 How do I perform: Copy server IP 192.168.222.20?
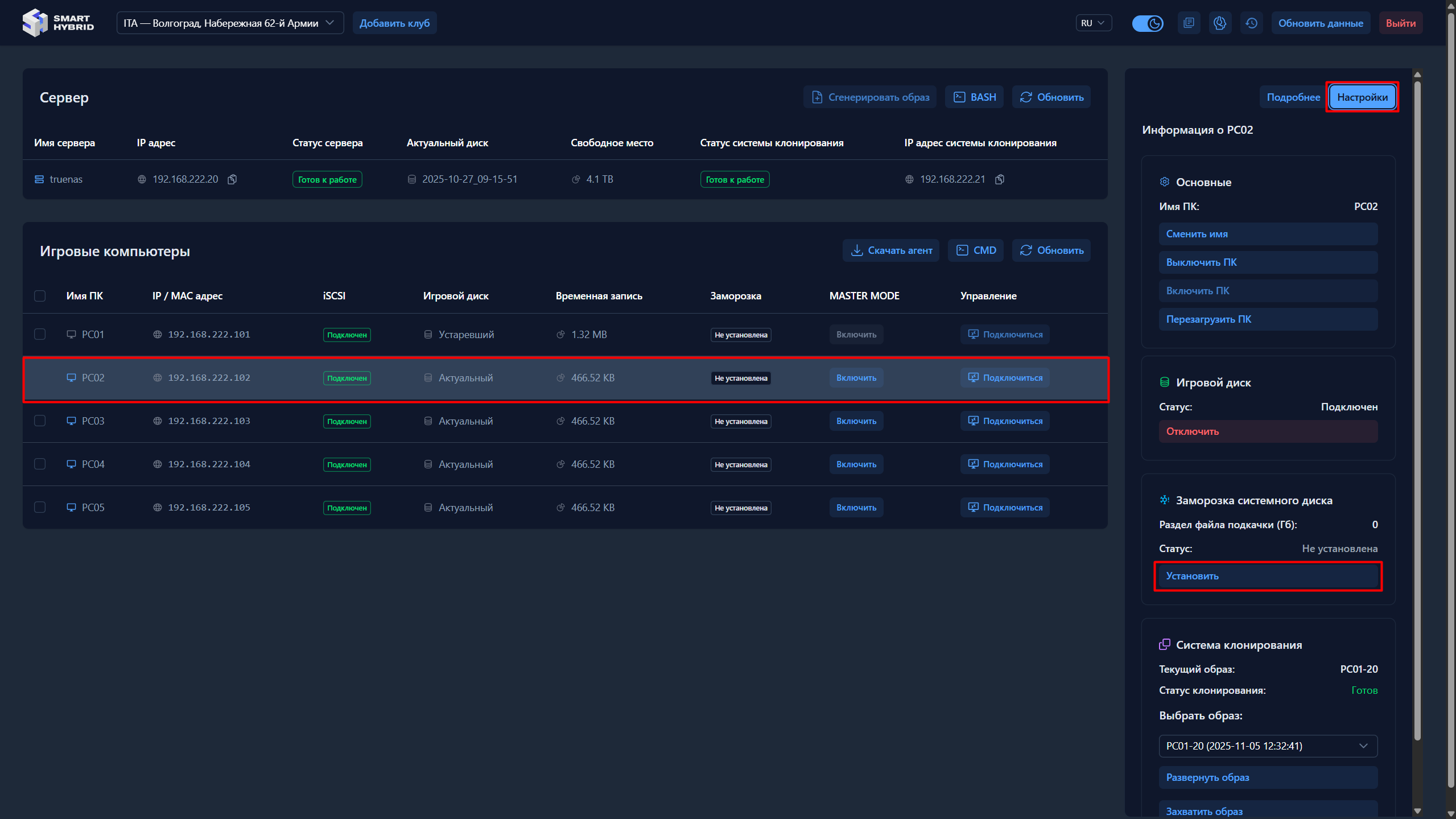[x=232, y=179]
